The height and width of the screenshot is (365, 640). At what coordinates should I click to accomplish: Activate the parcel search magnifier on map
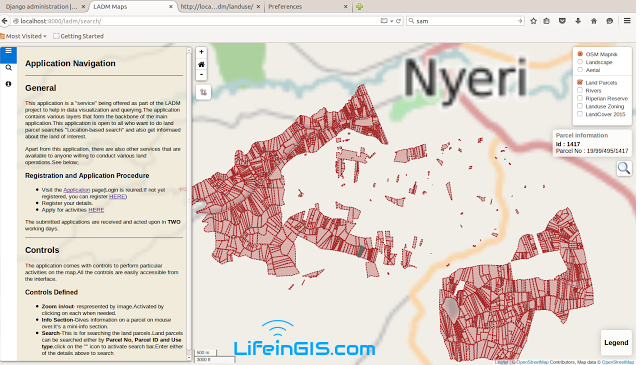tap(624, 168)
